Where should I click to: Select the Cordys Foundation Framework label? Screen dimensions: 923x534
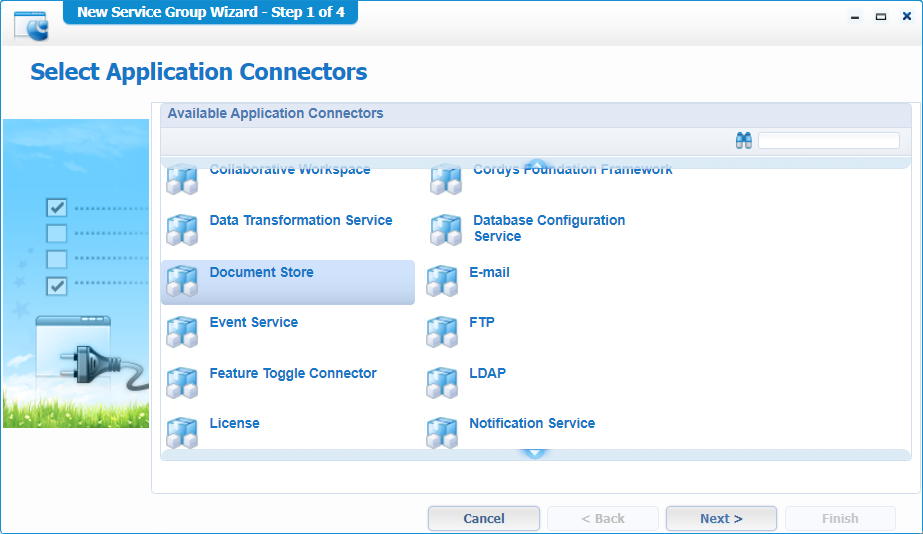[572, 170]
